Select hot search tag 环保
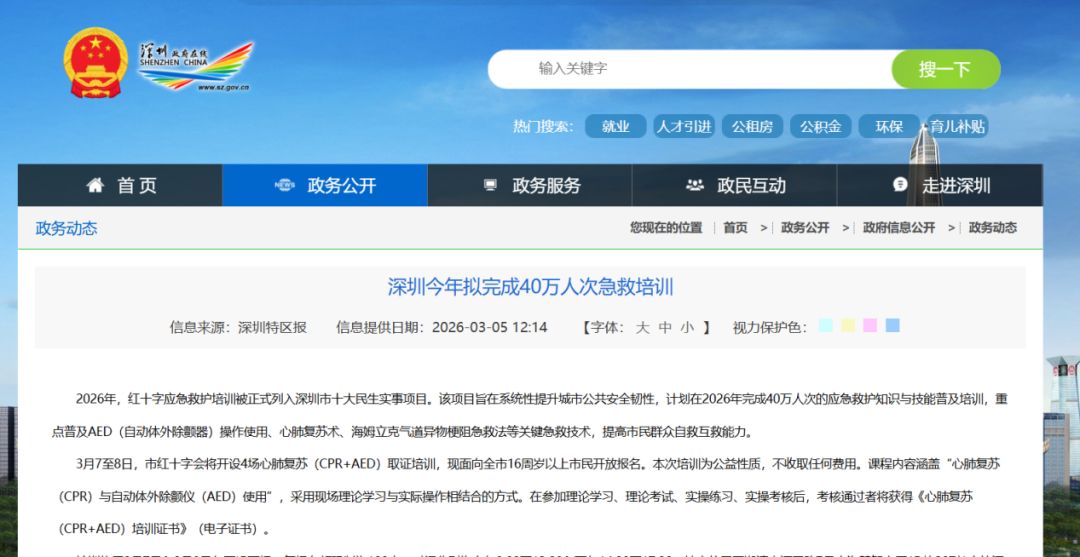The image size is (1080, 557). pos(889,127)
